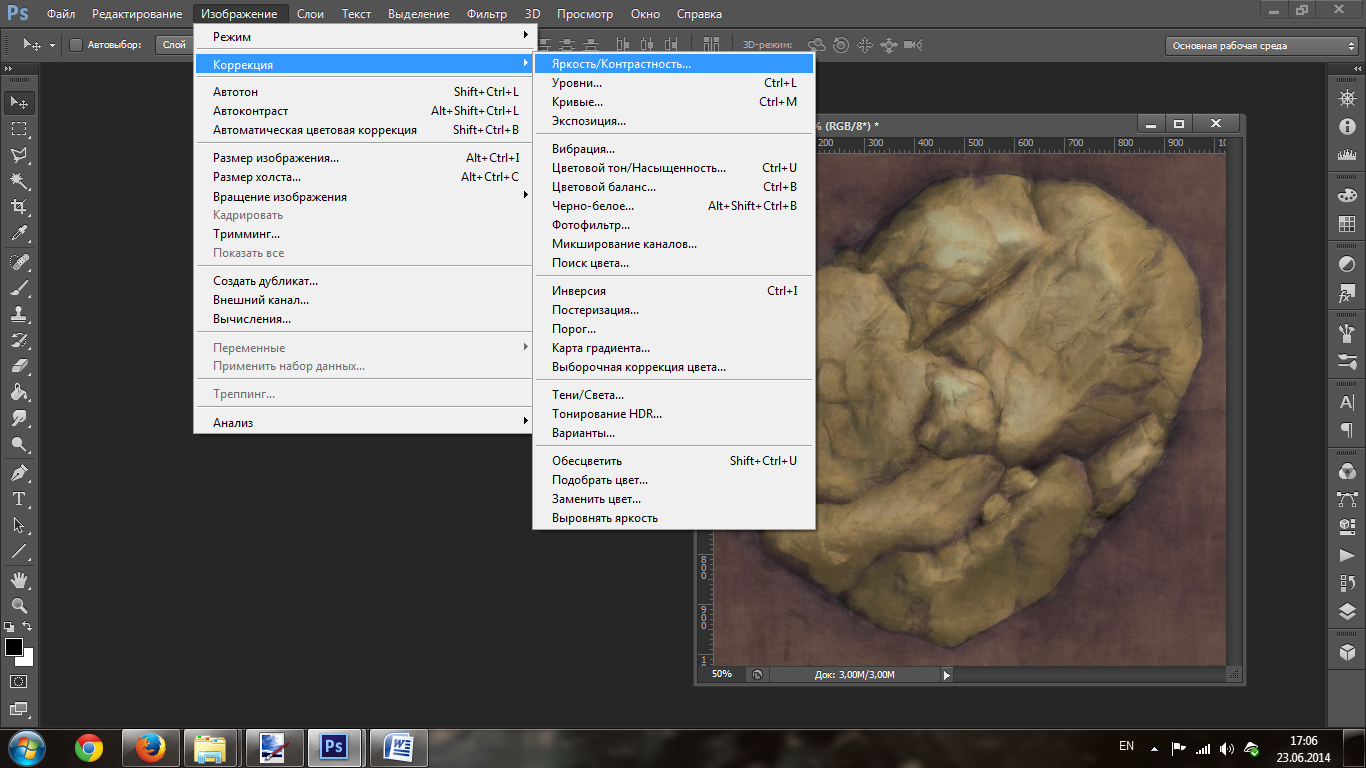The height and width of the screenshot is (768, 1366).
Task: Click Размер изображения menu entry
Action: click(276, 158)
